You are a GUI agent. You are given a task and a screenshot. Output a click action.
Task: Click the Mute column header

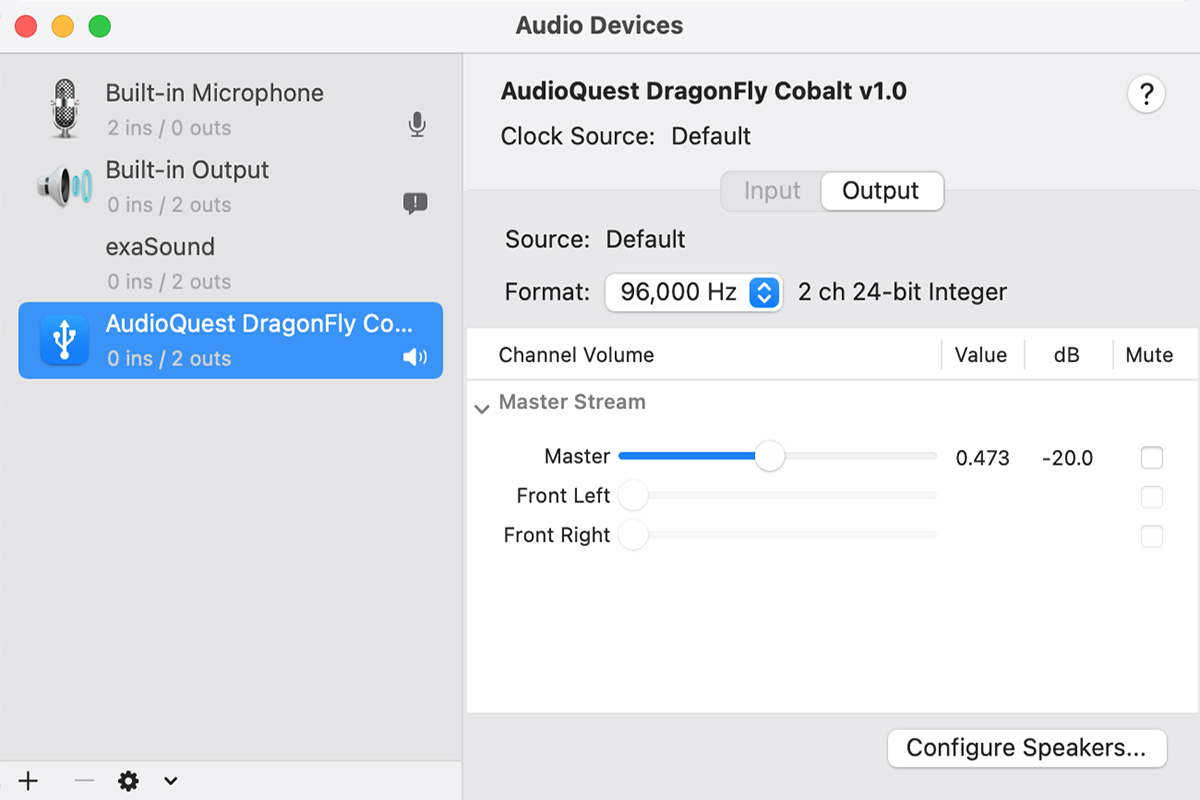coord(1149,355)
